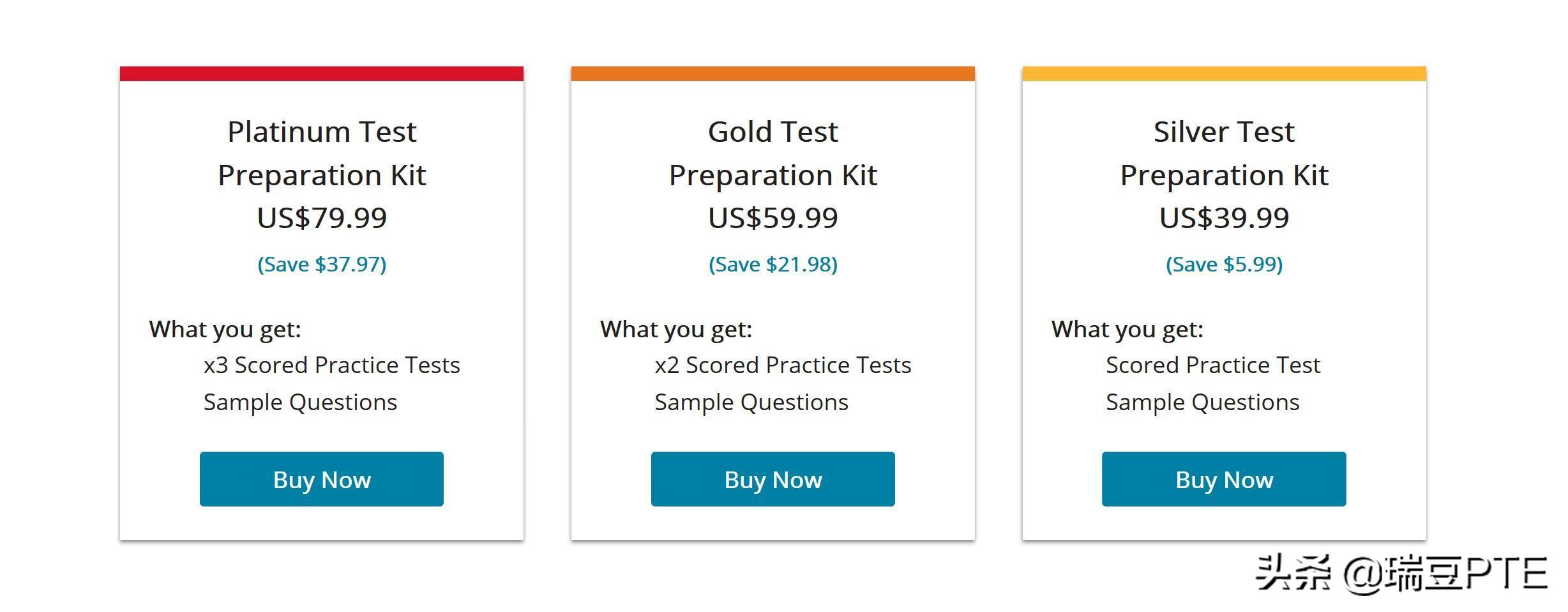Click the Save $37.97 discount text

[322, 264]
